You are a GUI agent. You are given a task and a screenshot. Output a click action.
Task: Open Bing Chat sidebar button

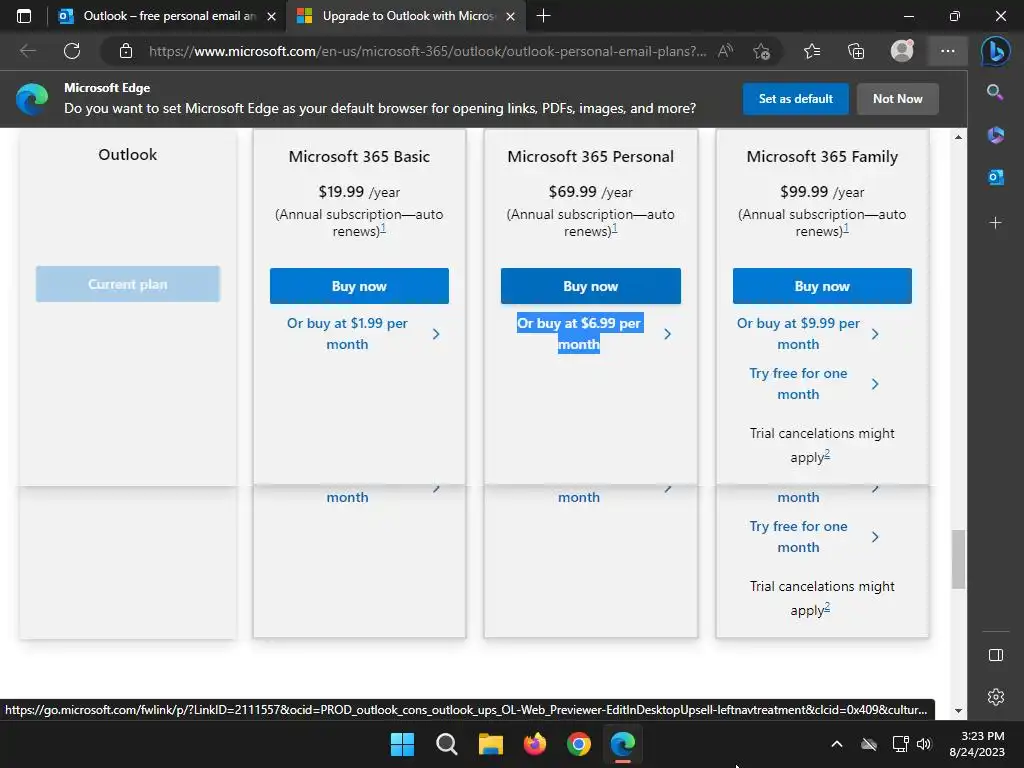click(996, 52)
